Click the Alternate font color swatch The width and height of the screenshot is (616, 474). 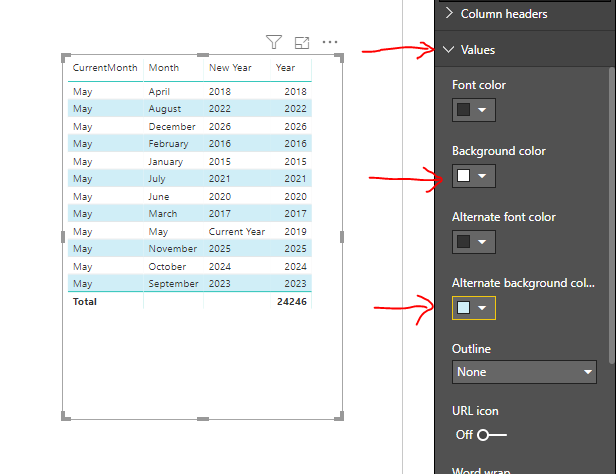464,242
